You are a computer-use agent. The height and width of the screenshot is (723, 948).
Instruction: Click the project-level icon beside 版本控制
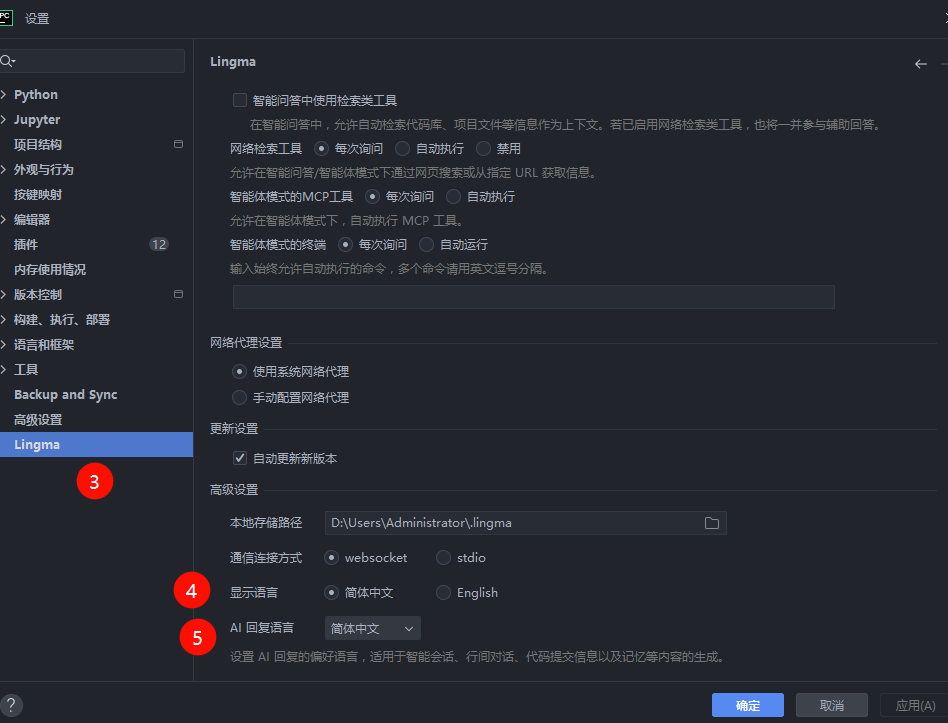(x=178, y=294)
